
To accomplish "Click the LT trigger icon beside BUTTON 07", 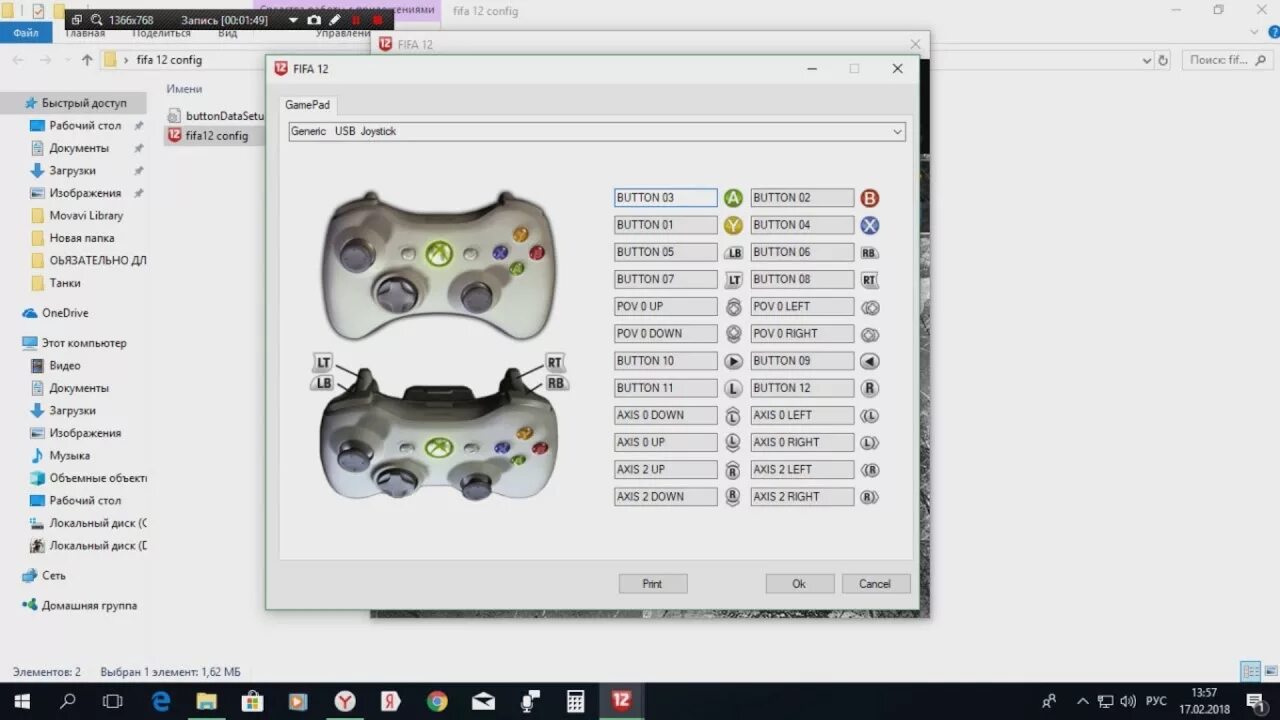I will pos(734,280).
